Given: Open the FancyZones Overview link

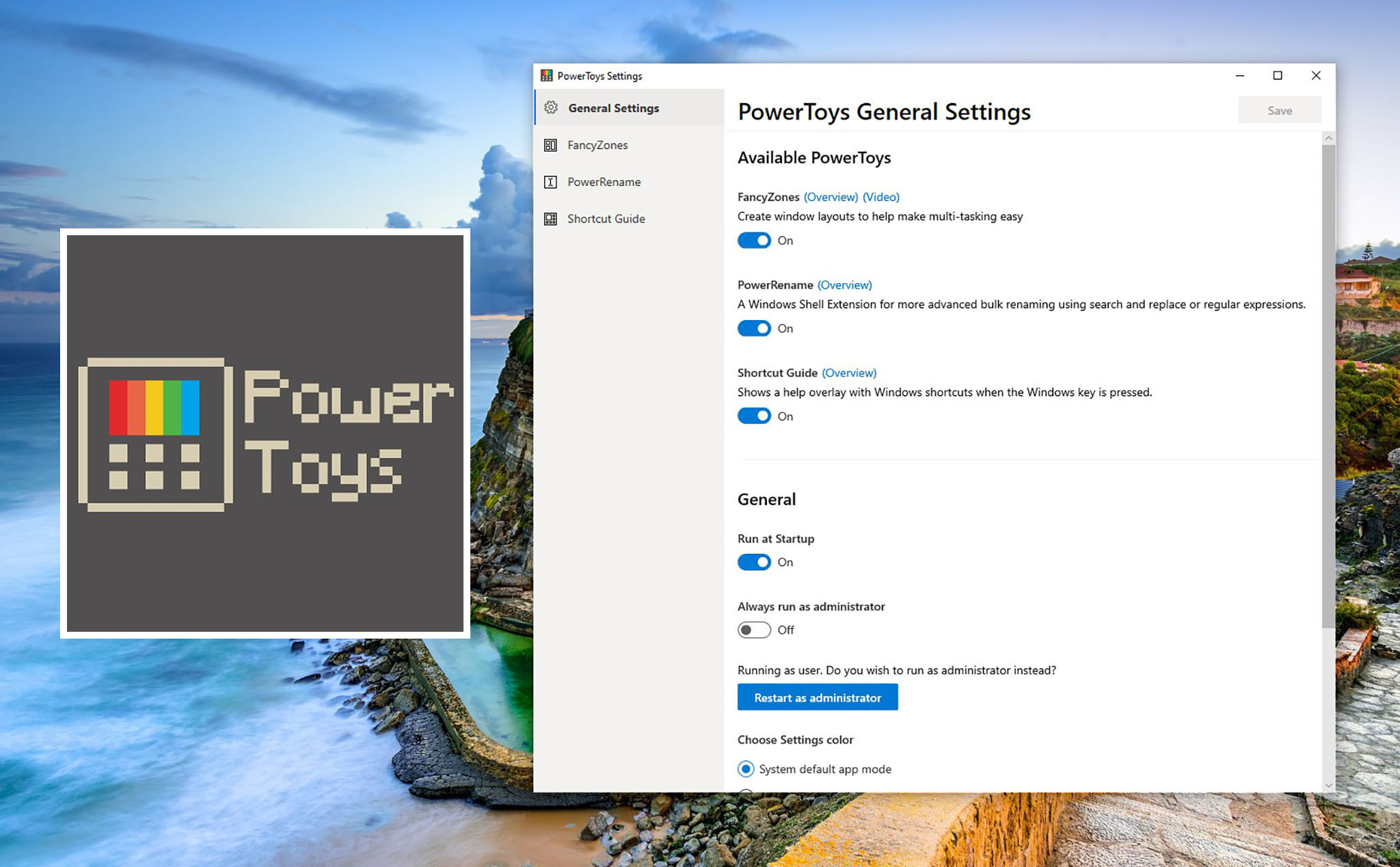Looking at the screenshot, I should click(x=831, y=197).
